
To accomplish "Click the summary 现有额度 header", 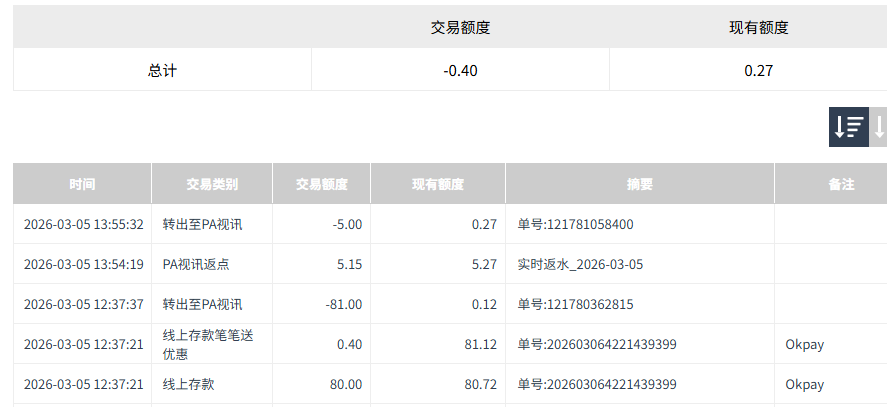I will coord(758,28).
